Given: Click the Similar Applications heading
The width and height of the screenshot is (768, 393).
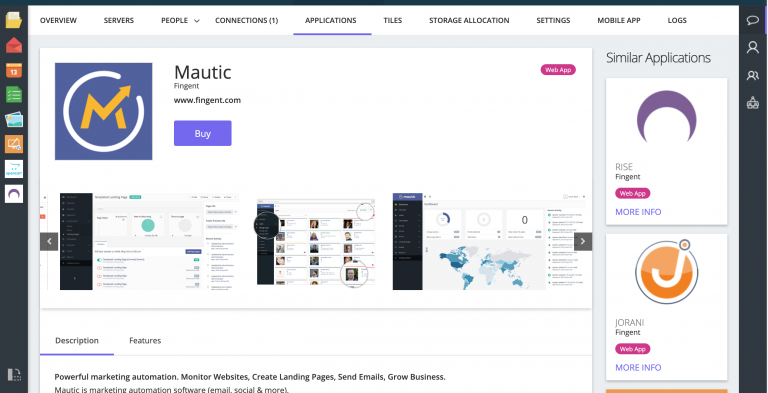Looking at the screenshot, I should click(658, 58).
